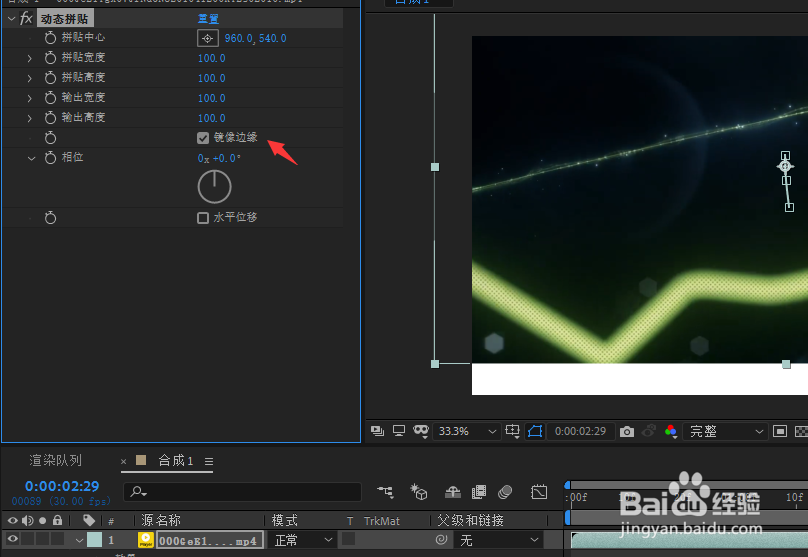The image size is (808, 557).
Task: Toggle stopwatch for 拼贴高度
Action: click(50, 78)
